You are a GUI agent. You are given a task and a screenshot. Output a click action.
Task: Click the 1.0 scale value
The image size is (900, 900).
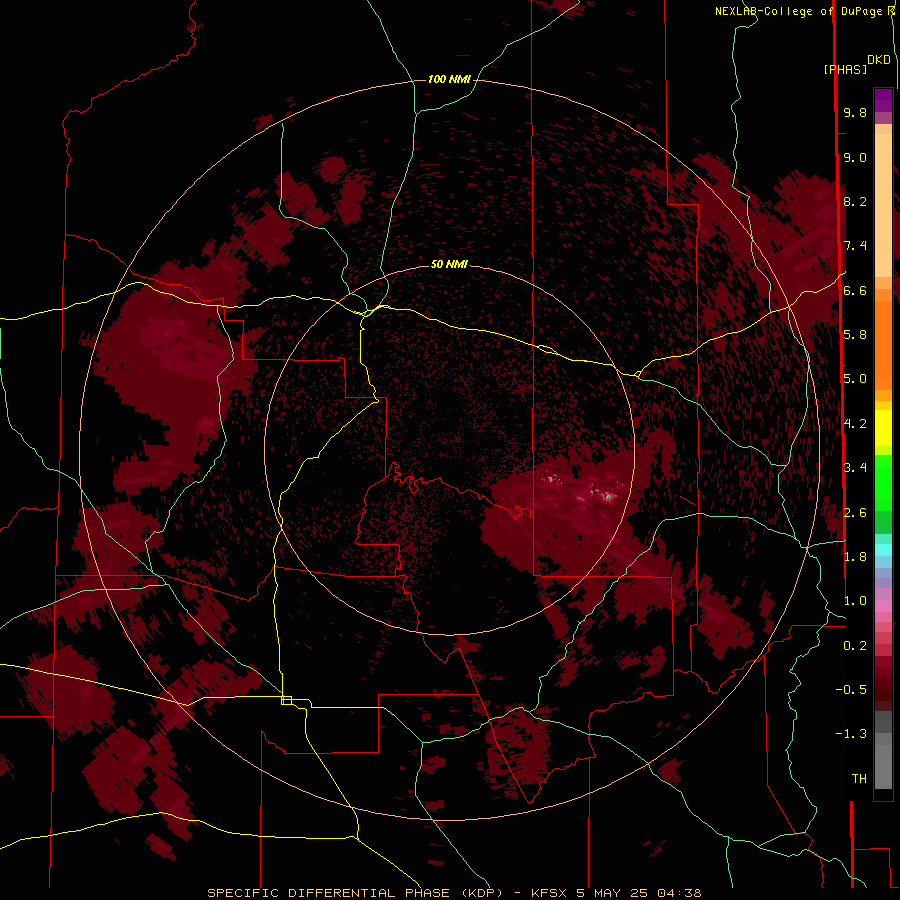tap(855, 601)
